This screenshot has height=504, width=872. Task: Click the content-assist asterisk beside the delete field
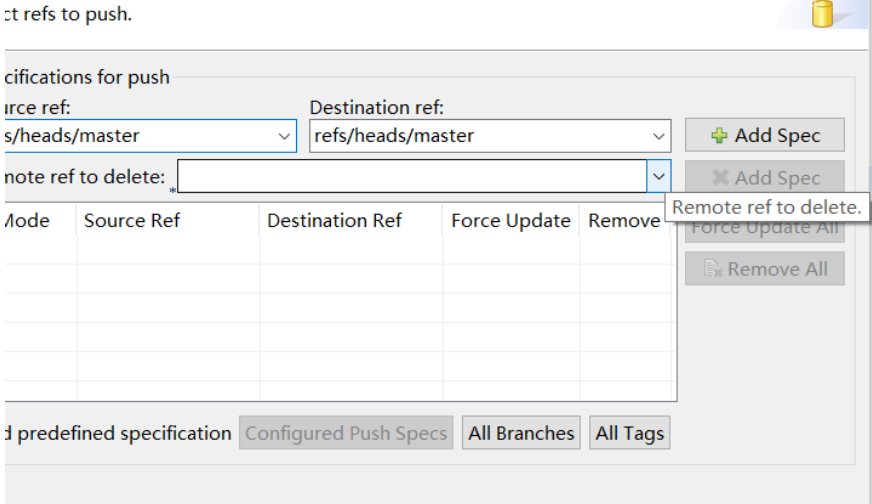(x=172, y=189)
